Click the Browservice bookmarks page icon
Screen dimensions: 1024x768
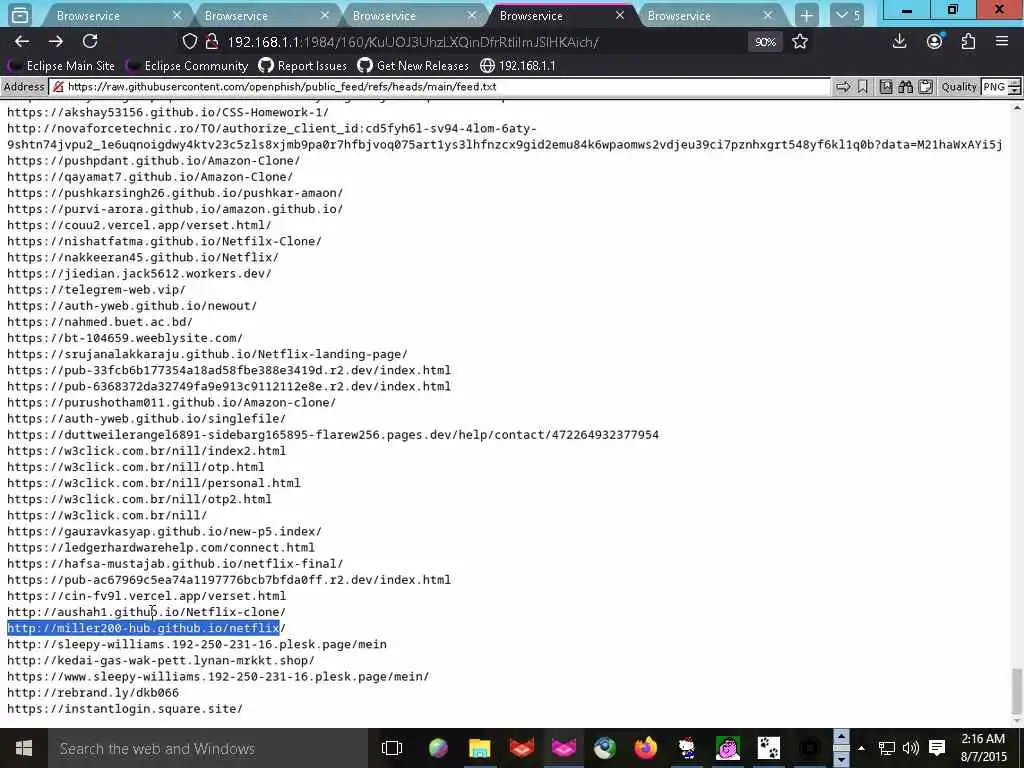[886, 87]
